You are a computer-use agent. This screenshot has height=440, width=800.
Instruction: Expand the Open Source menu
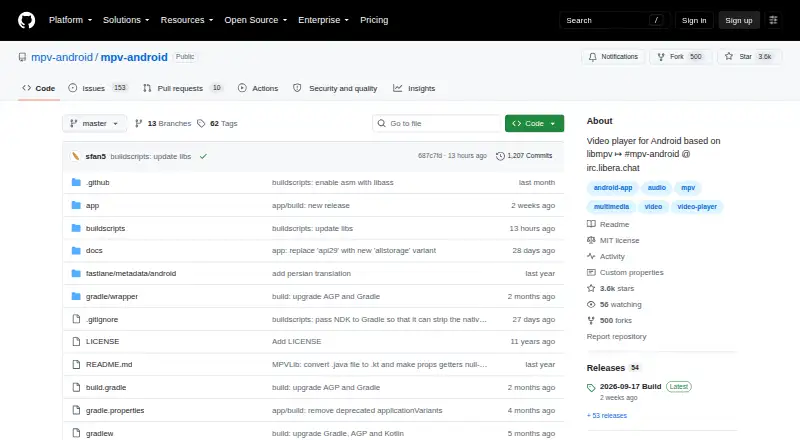click(256, 20)
